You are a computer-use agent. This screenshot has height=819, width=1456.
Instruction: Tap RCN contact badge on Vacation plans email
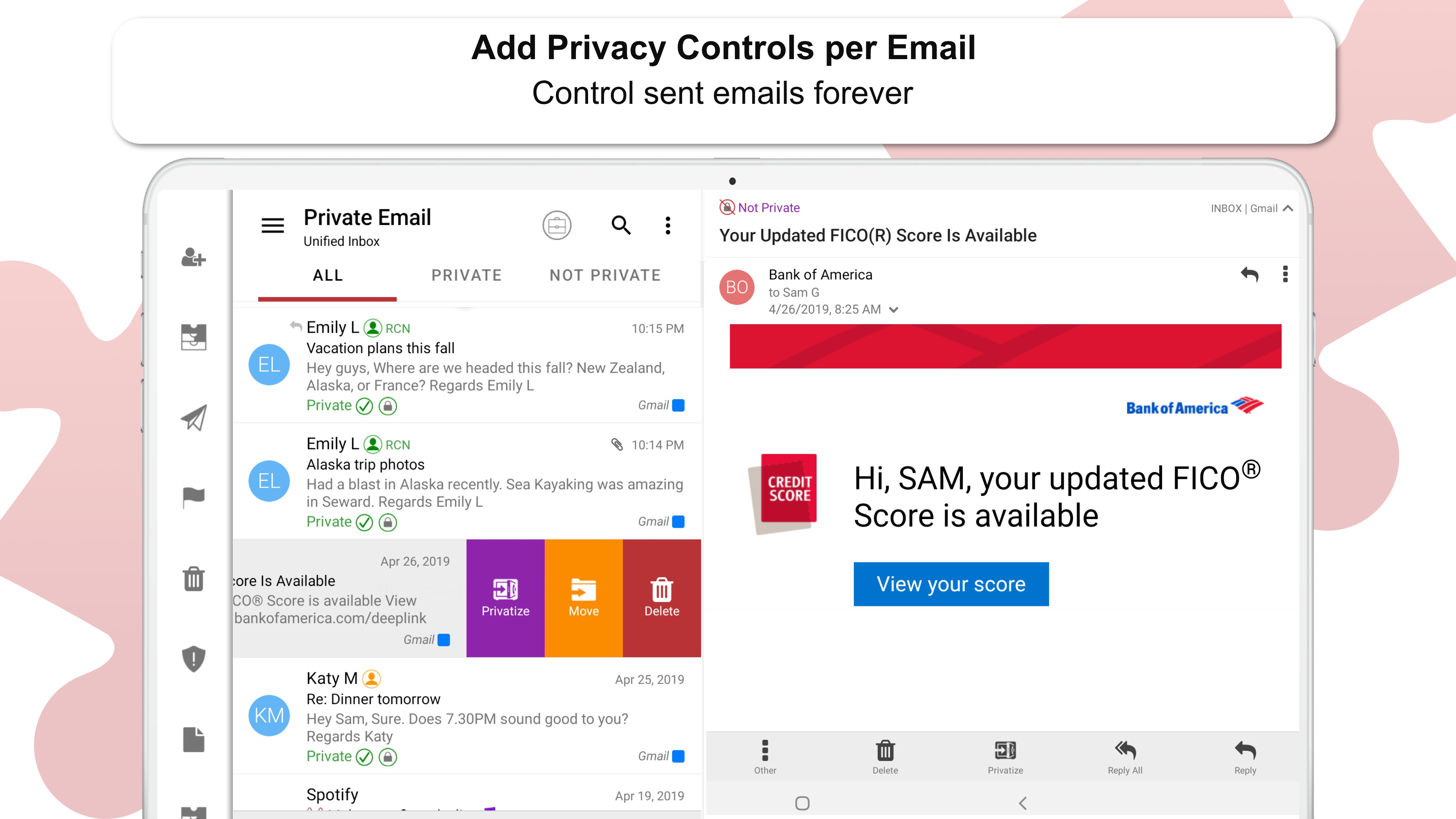pos(387,328)
